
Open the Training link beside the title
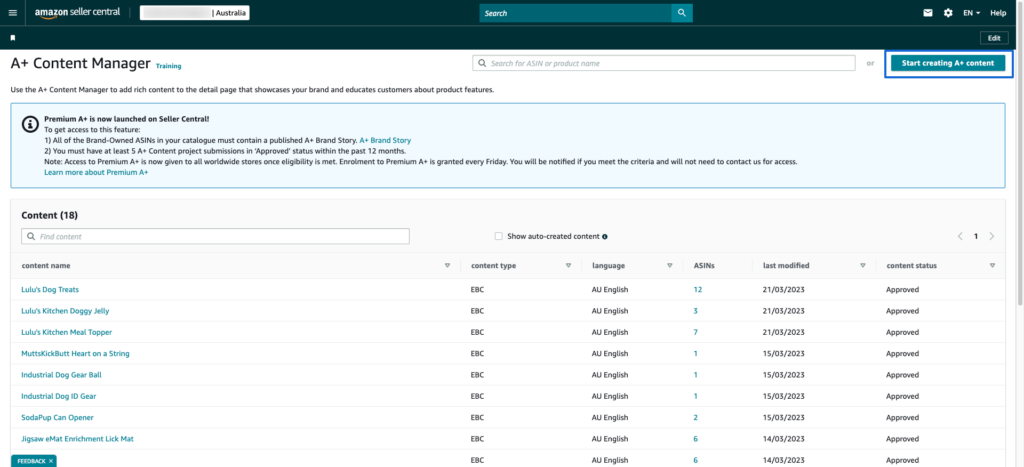pyautogui.click(x=168, y=66)
